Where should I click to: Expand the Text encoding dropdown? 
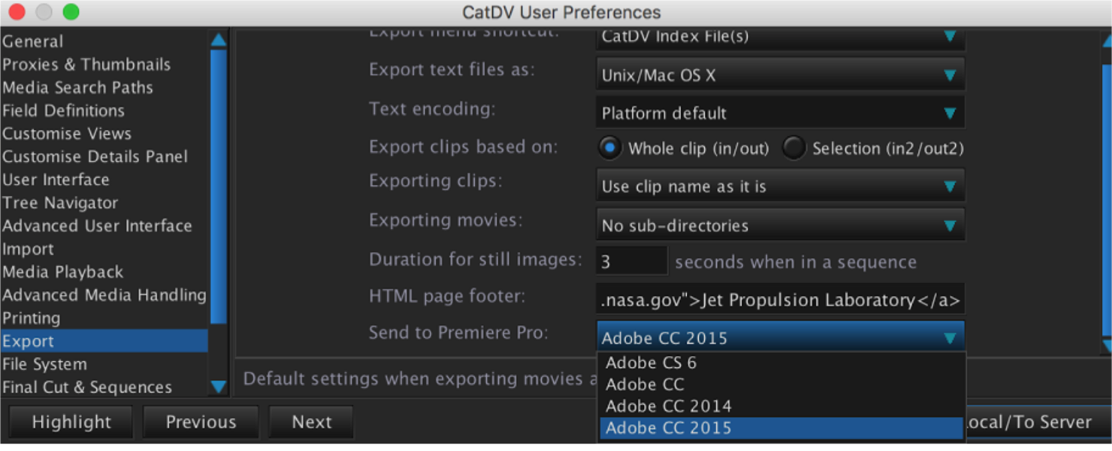780,113
